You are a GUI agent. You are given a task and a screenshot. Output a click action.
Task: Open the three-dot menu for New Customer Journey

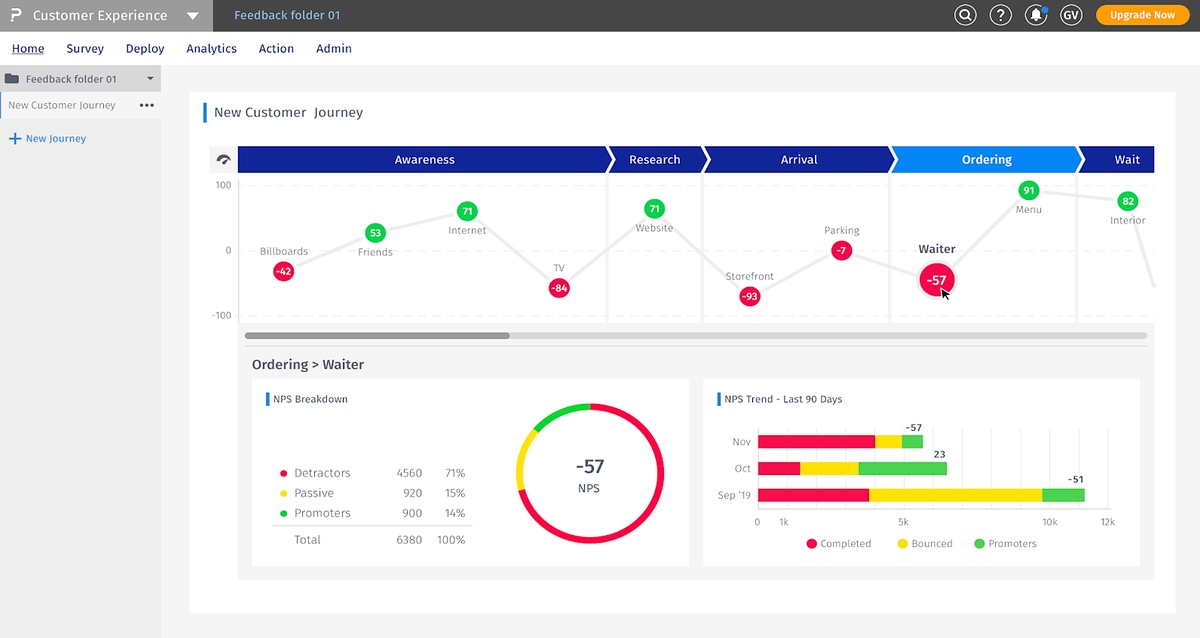pyautogui.click(x=147, y=105)
